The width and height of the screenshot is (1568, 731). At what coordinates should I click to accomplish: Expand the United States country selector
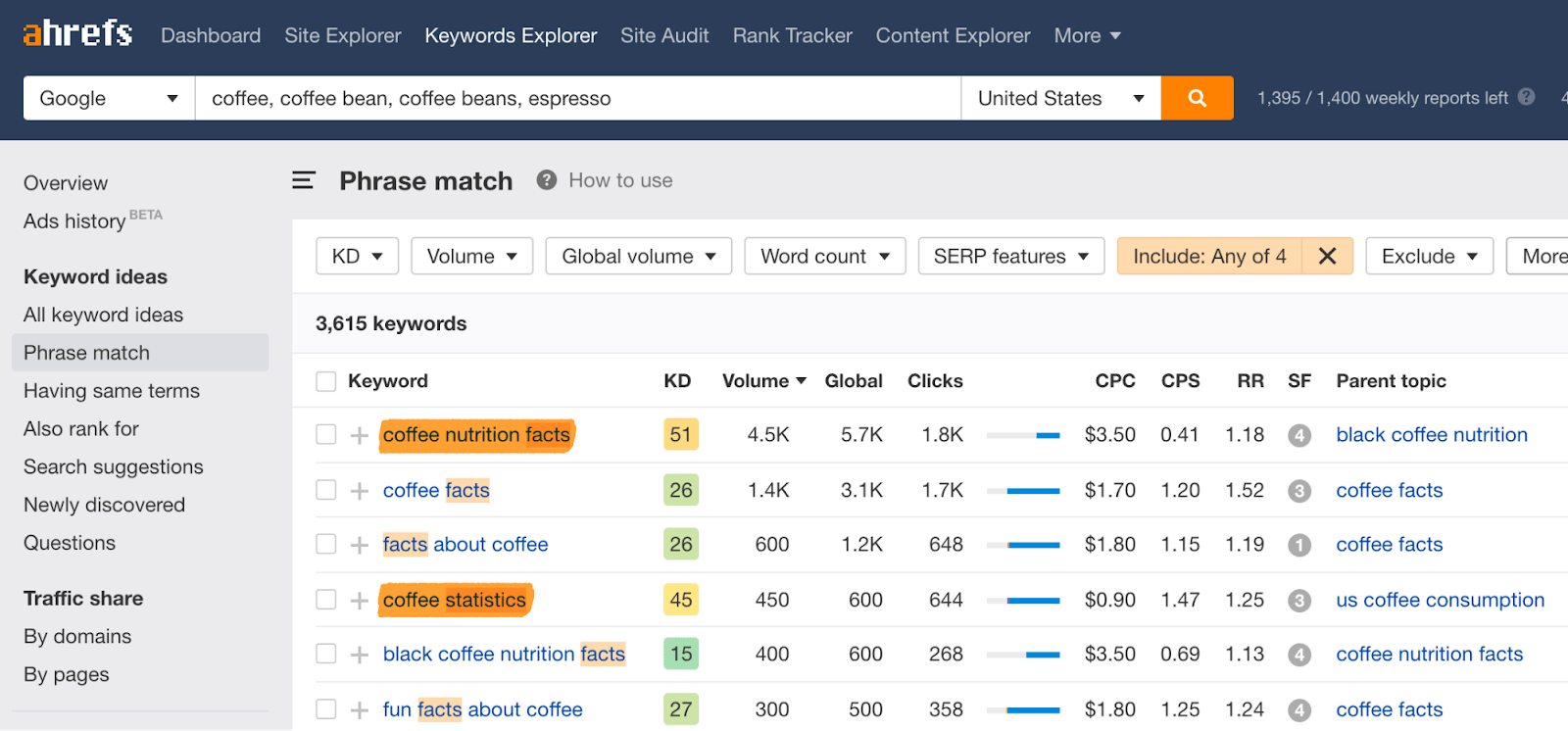pos(1060,98)
